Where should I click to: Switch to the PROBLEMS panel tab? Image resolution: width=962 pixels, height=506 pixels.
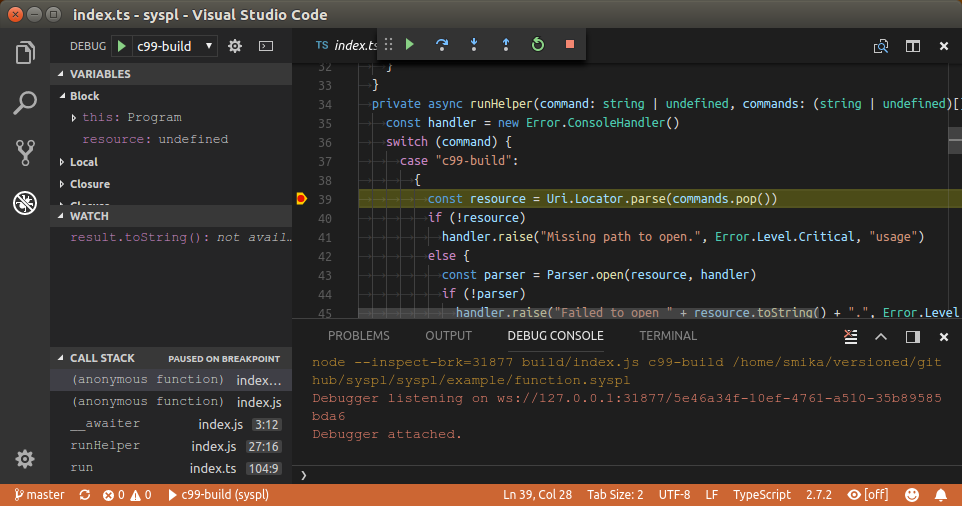click(359, 336)
